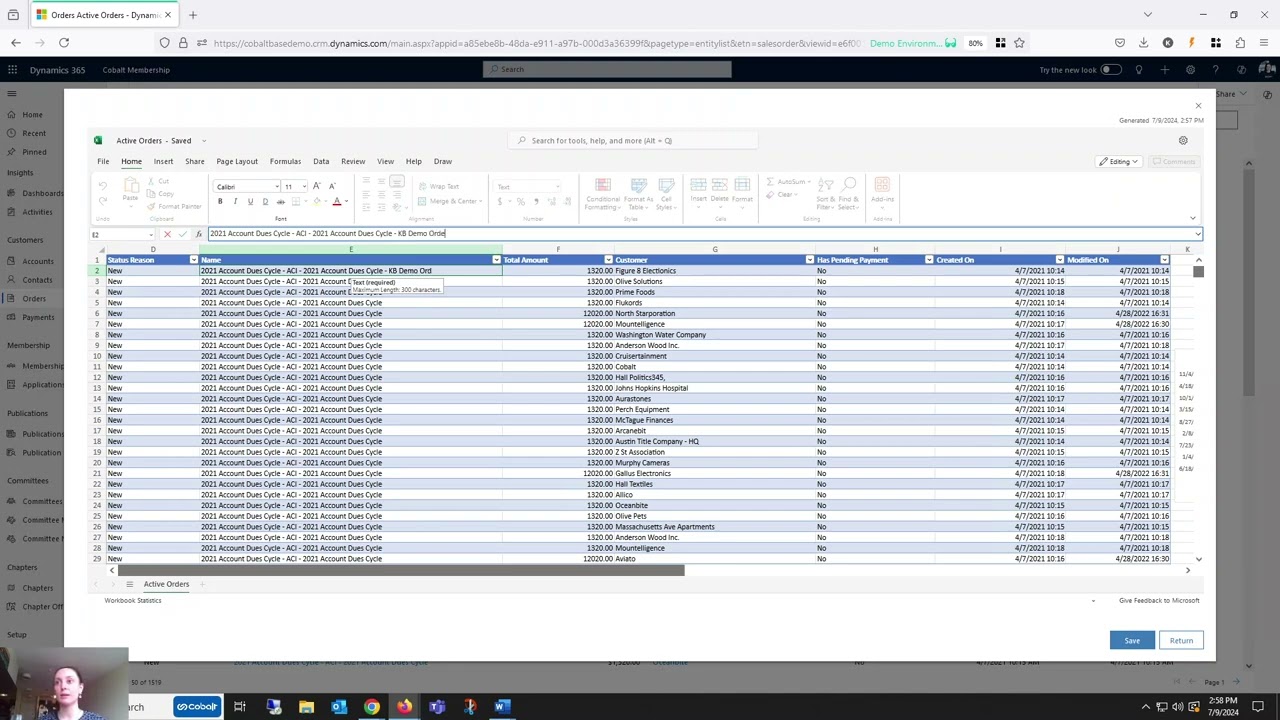The image size is (1280, 720).
Task: Click the Name Box showing E2
Action: [121, 234]
